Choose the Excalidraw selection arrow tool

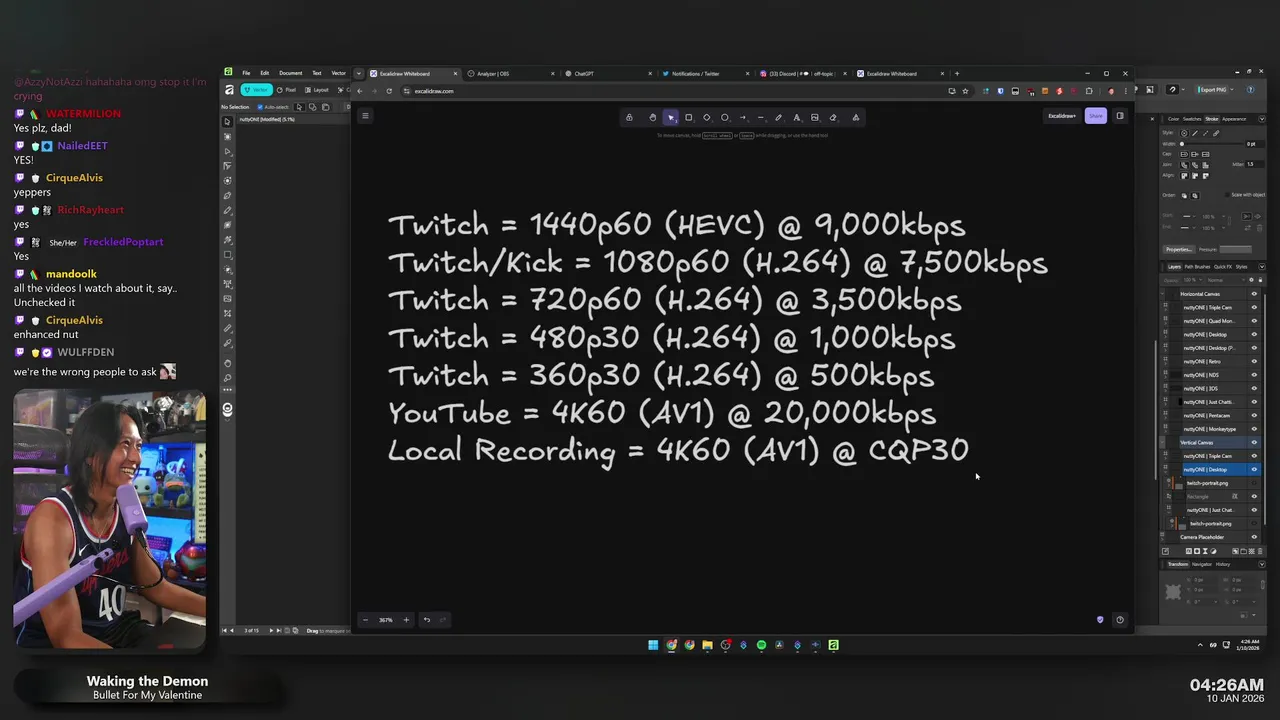click(671, 117)
